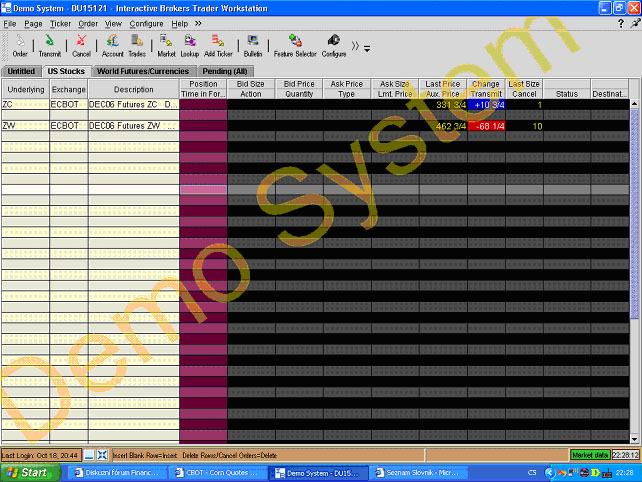Screen dimensions: 642x482
Task: Switch to Diskuzní fórum taskbar window
Action: pos(118,473)
